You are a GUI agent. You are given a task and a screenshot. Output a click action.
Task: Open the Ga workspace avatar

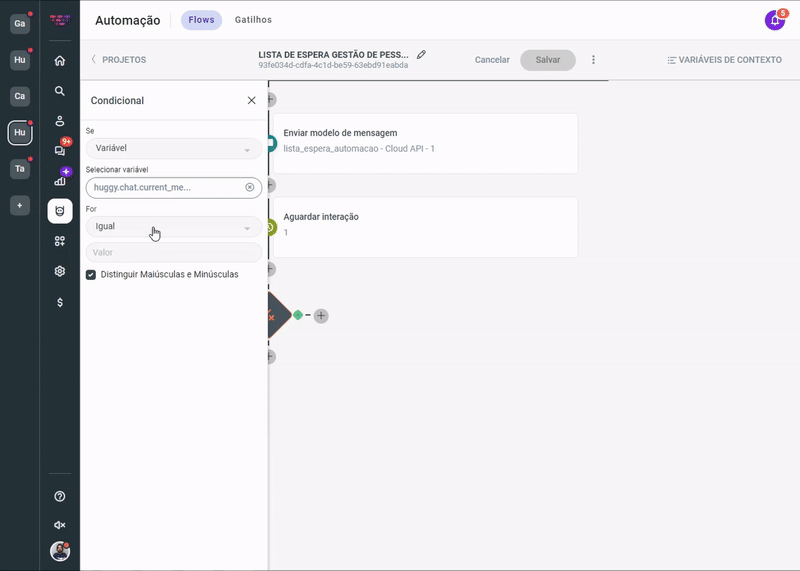[x=20, y=23]
